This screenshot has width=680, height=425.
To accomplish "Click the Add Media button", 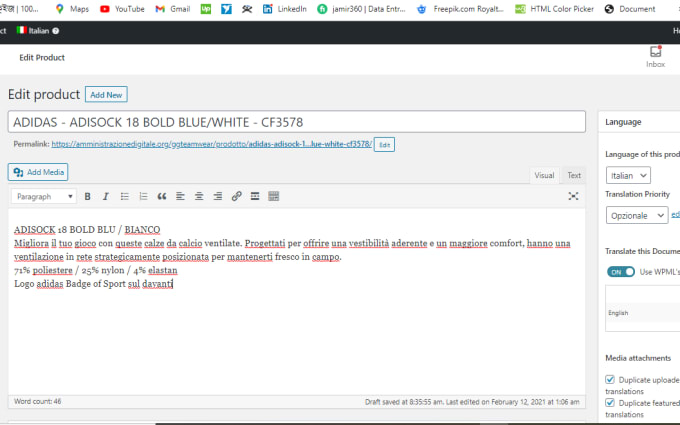I will 38,172.
